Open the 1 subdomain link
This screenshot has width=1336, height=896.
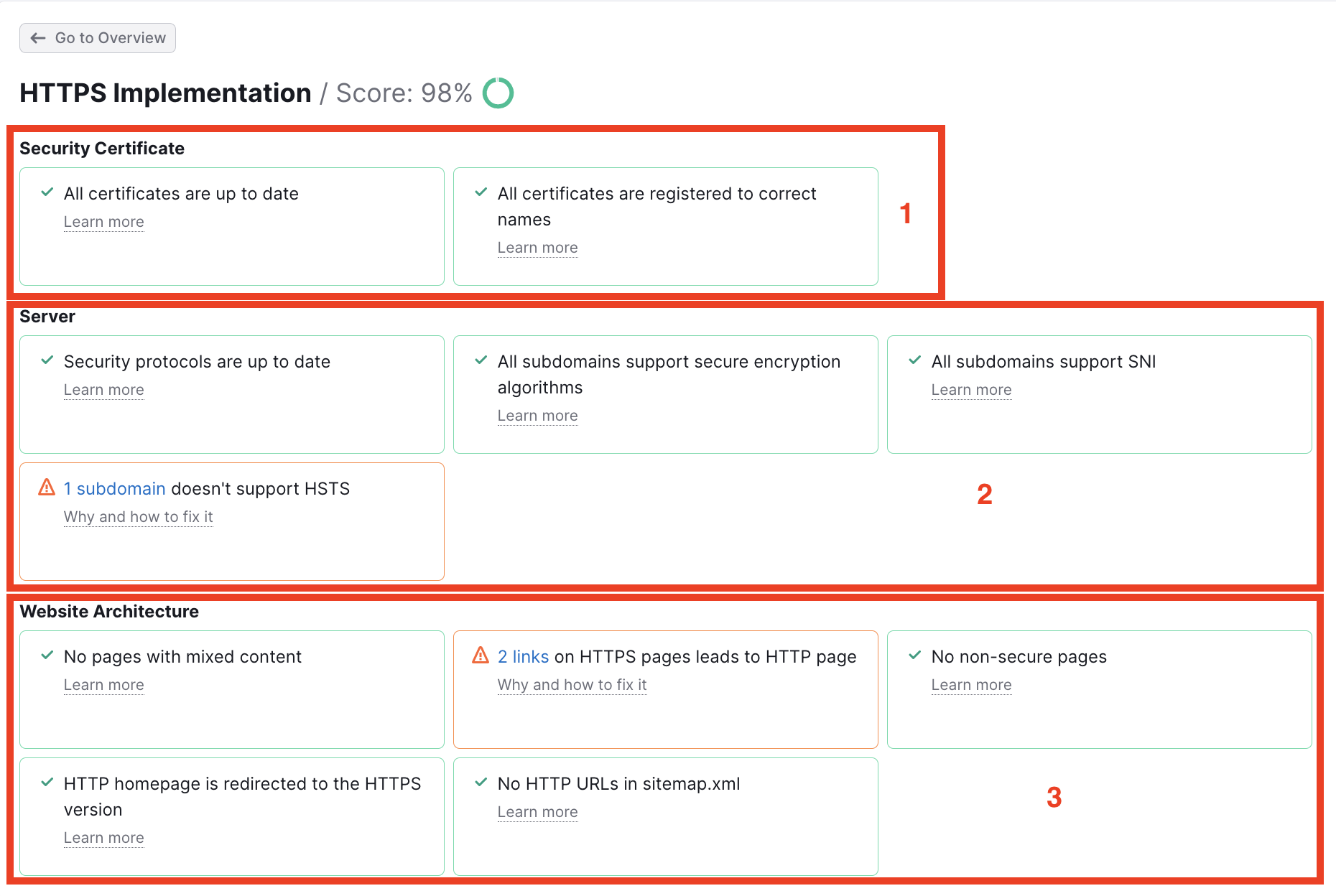pyautogui.click(x=114, y=487)
